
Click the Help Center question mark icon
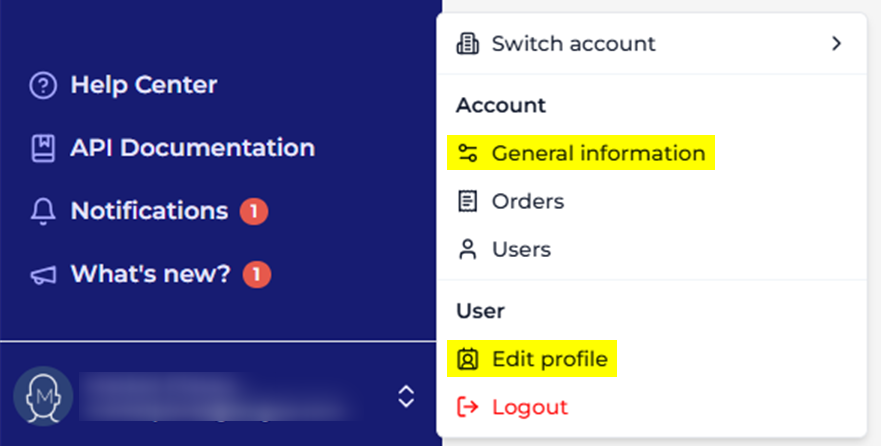click(x=43, y=86)
